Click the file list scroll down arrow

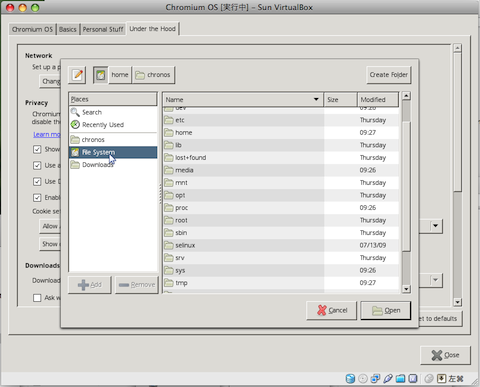click(406, 289)
